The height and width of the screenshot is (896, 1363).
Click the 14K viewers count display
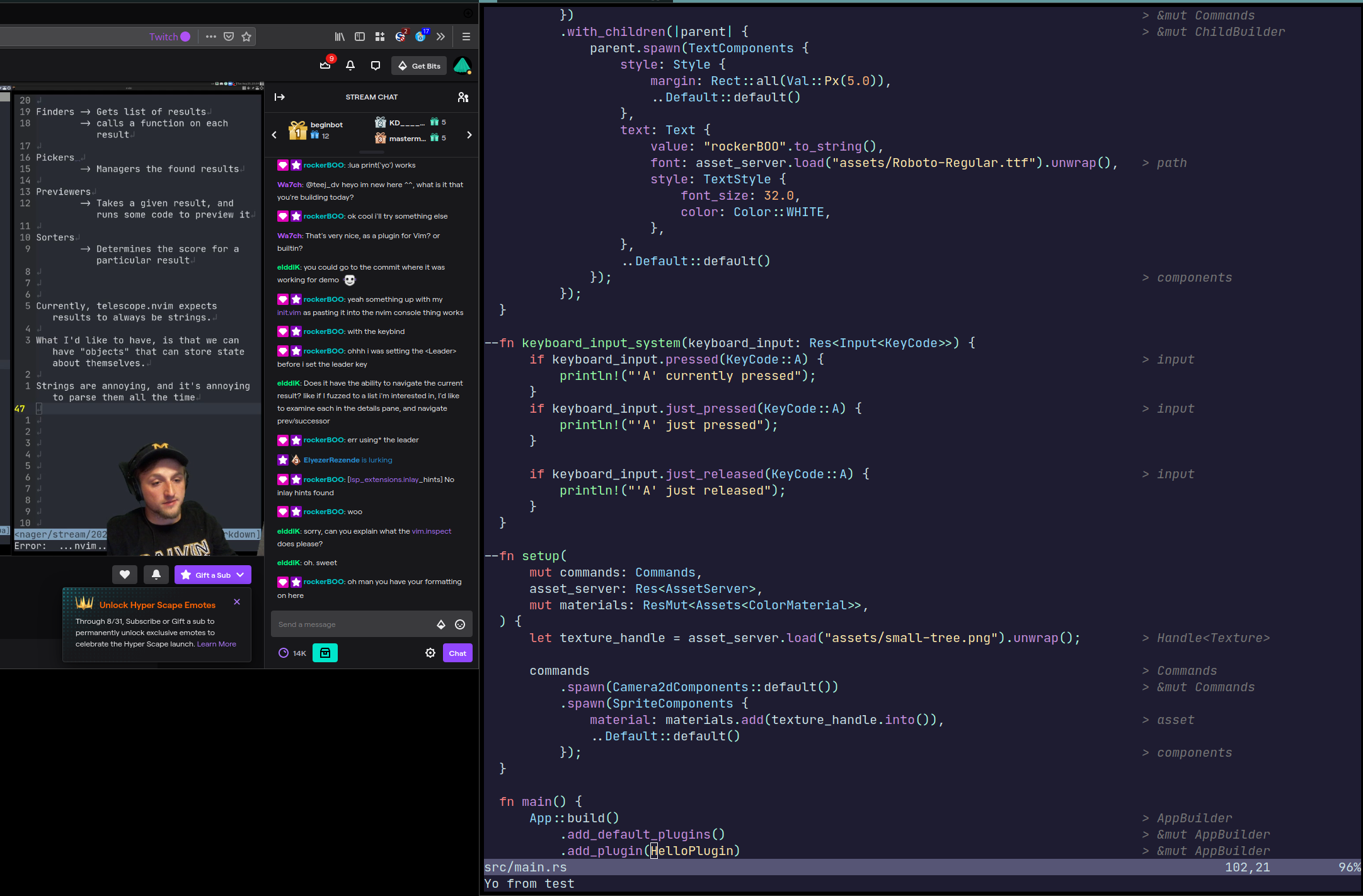(300, 653)
